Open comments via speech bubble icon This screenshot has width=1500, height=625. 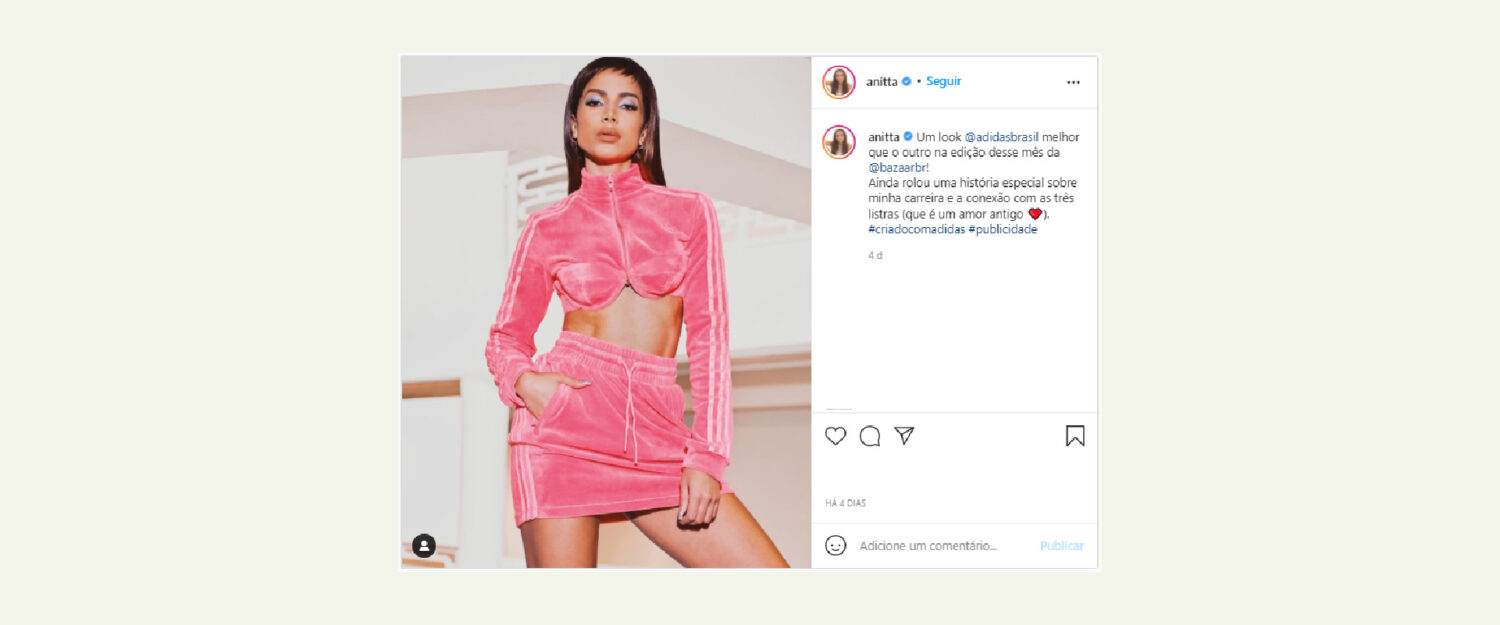[x=870, y=436]
